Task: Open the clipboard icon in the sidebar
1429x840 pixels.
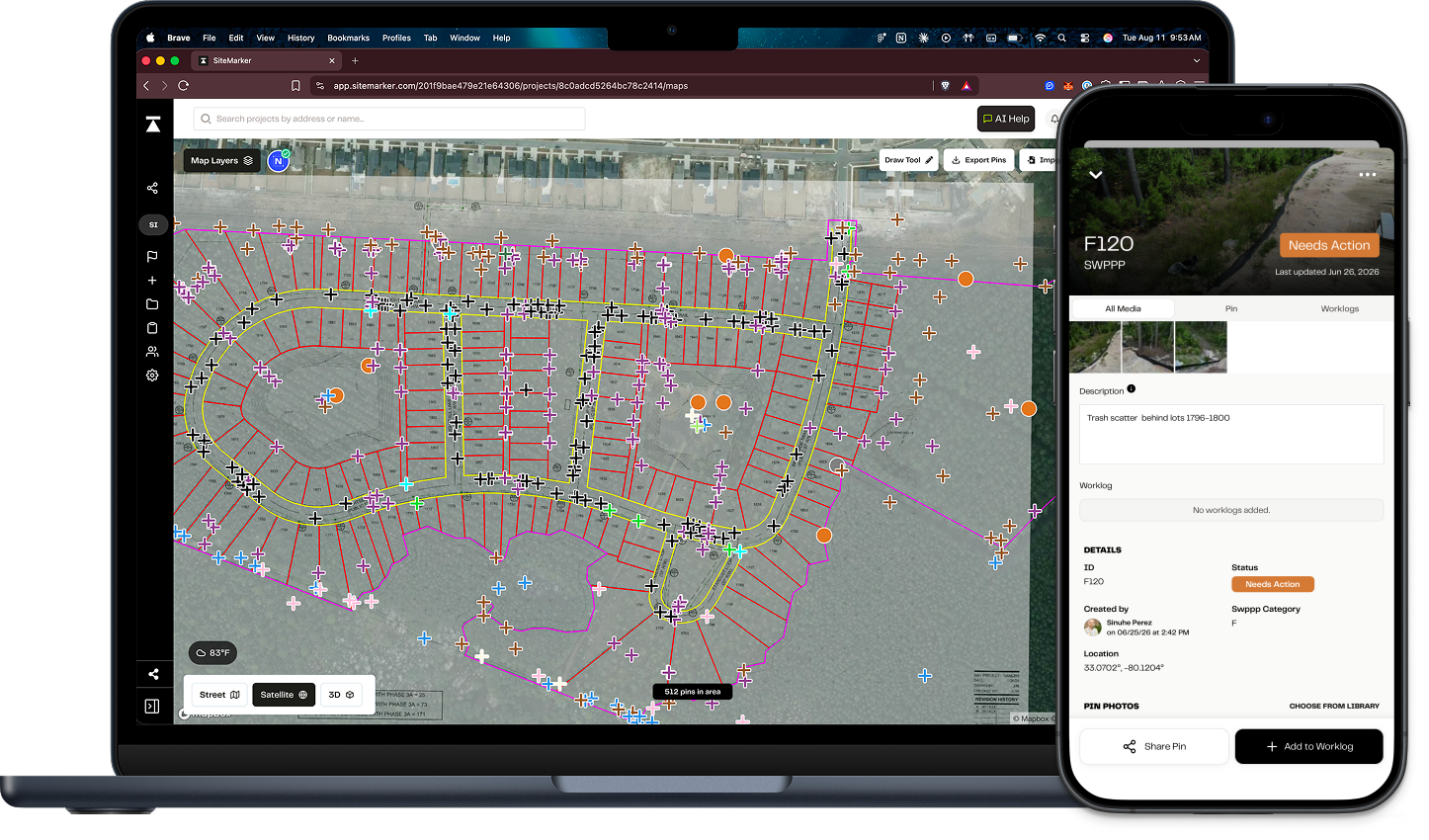Action: coord(152,328)
